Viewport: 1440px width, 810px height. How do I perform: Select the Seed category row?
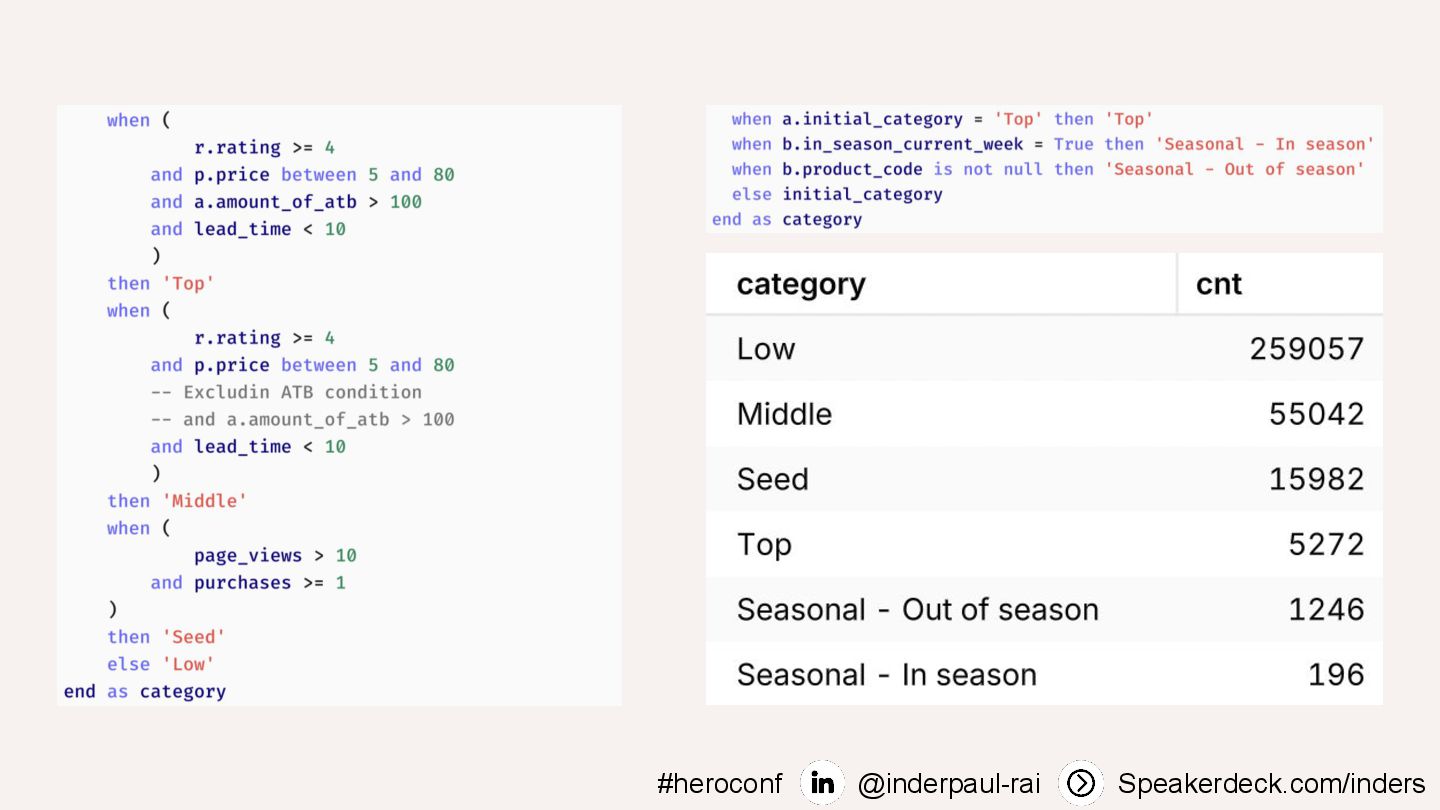1044,479
